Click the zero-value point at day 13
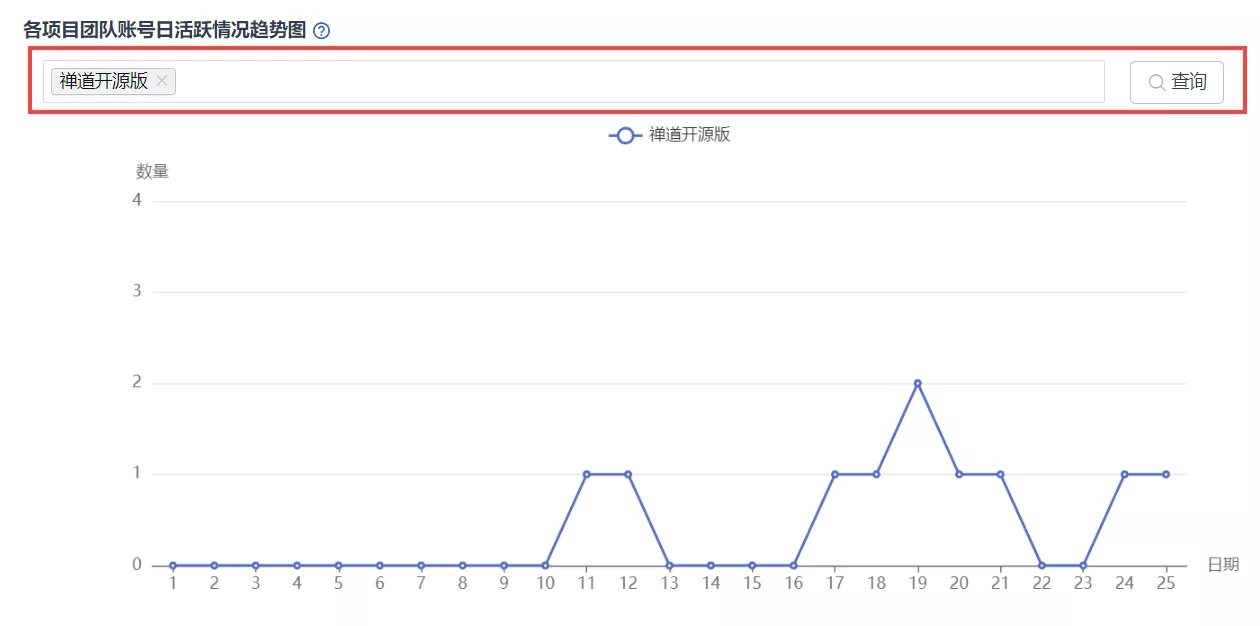 coord(669,565)
